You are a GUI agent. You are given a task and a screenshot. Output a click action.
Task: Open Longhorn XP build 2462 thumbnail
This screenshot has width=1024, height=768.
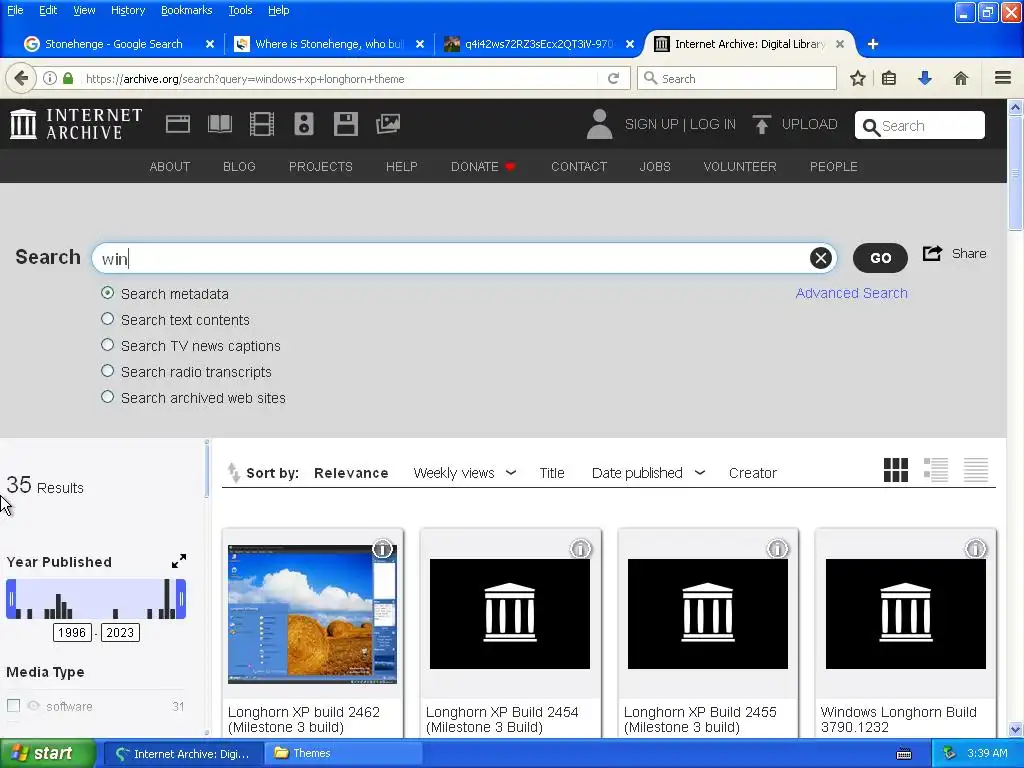pos(312,614)
